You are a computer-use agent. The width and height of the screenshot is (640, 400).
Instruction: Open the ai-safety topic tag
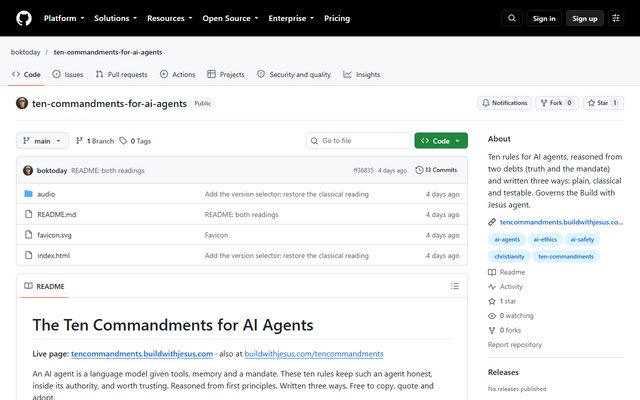(582, 239)
